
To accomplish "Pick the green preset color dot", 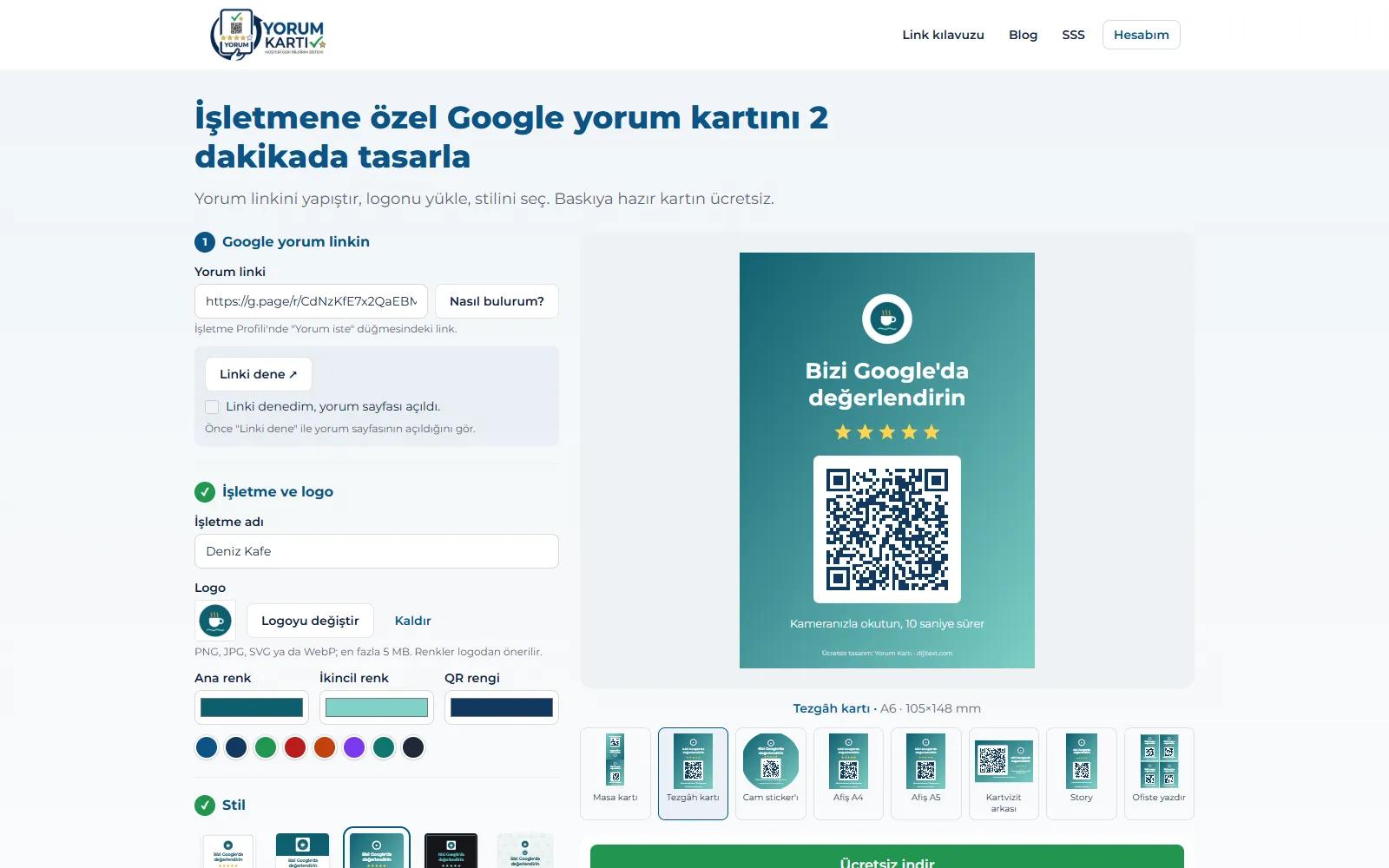I will tap(266, 747).
